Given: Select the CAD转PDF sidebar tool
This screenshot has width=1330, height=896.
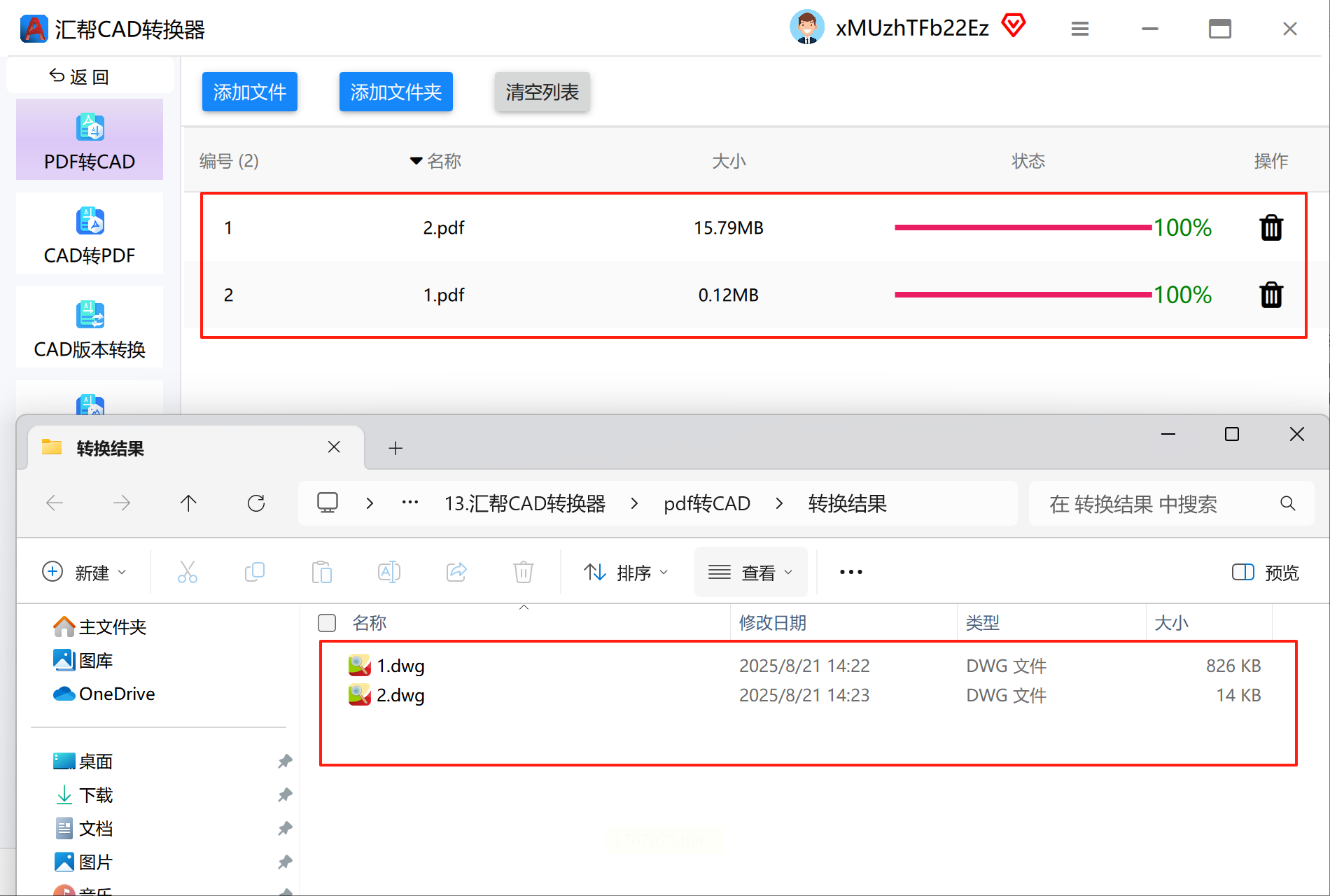Looking at the screenshot, I should coord(90,234).
